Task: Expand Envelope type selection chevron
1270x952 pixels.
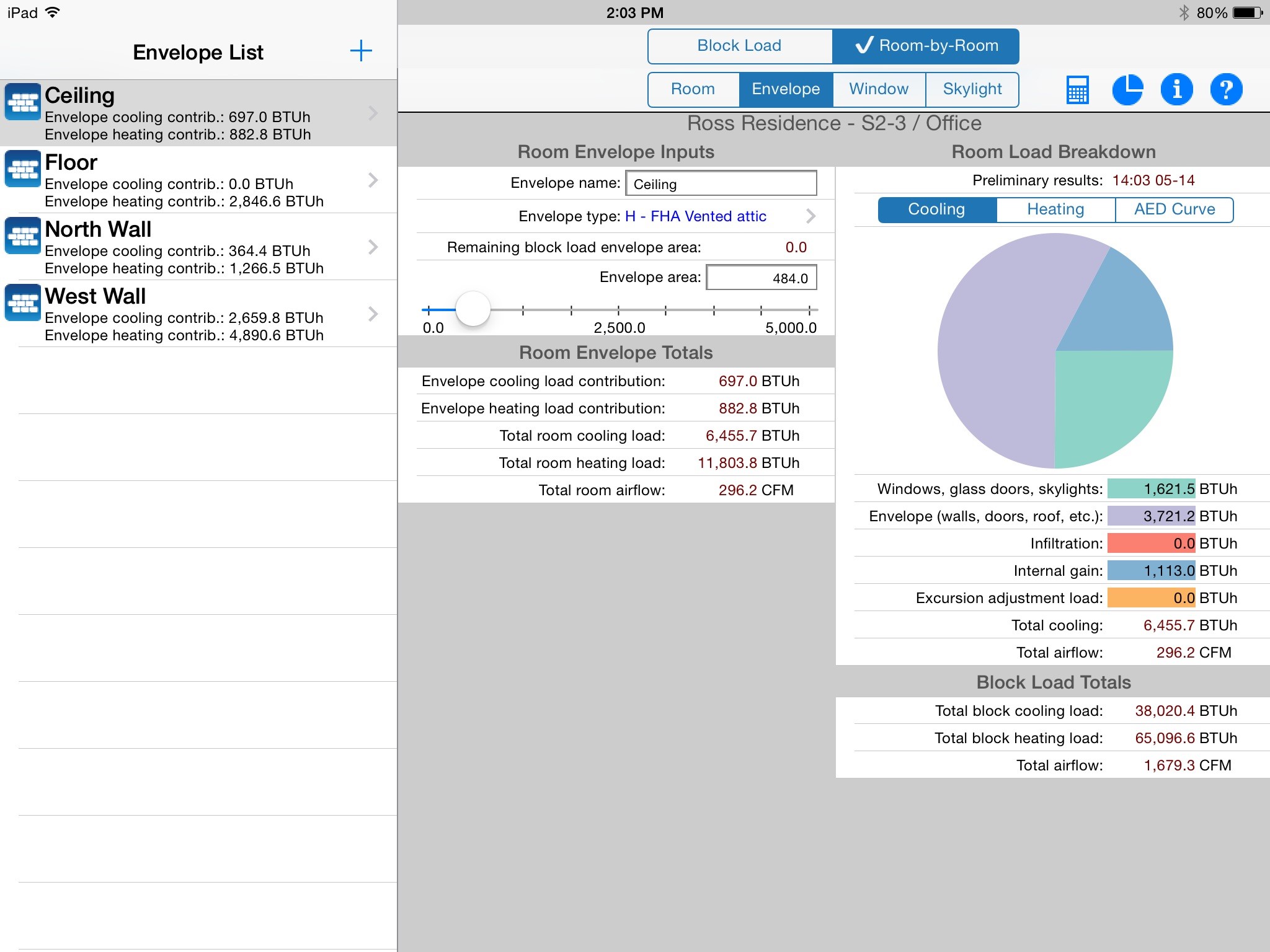Action: [x=810, y=216]
